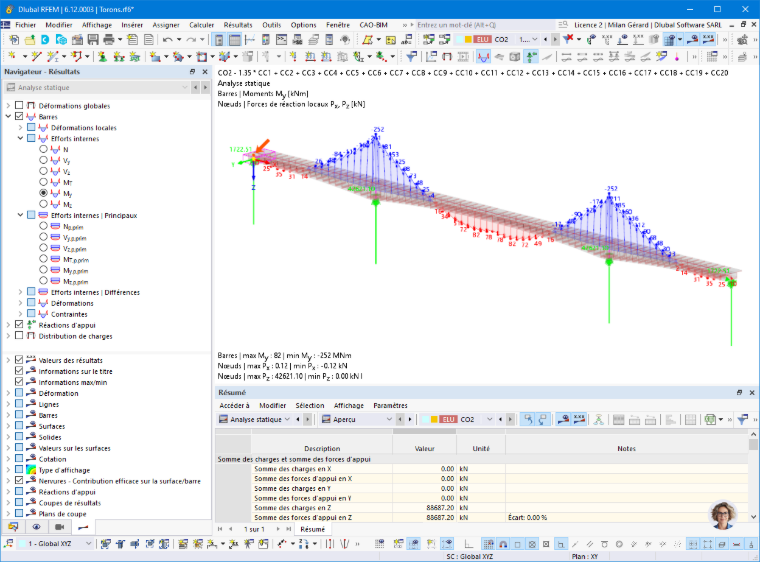The image size is (760, 562).
Task: Click Accéder à in Résumé panel menu
Action: [x=234, y=405]
